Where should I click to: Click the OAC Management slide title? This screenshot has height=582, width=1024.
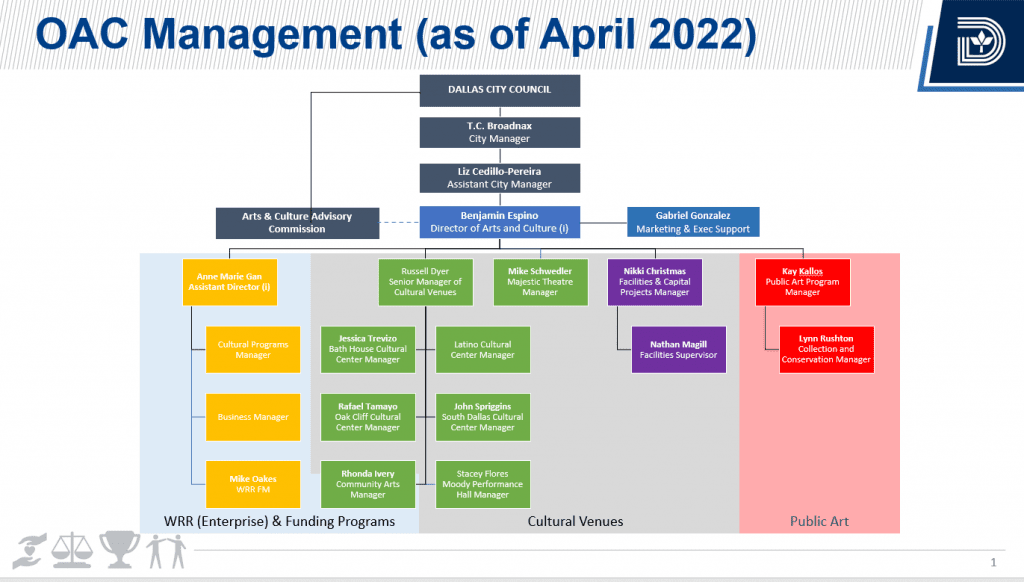(396, 35)
